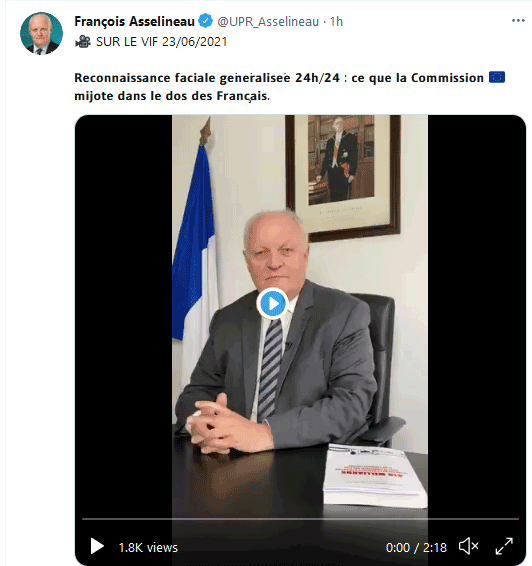Screen dimensions: 532x566
Task: Open the tweet's three-dot more options menu
Action: [518, 21]
